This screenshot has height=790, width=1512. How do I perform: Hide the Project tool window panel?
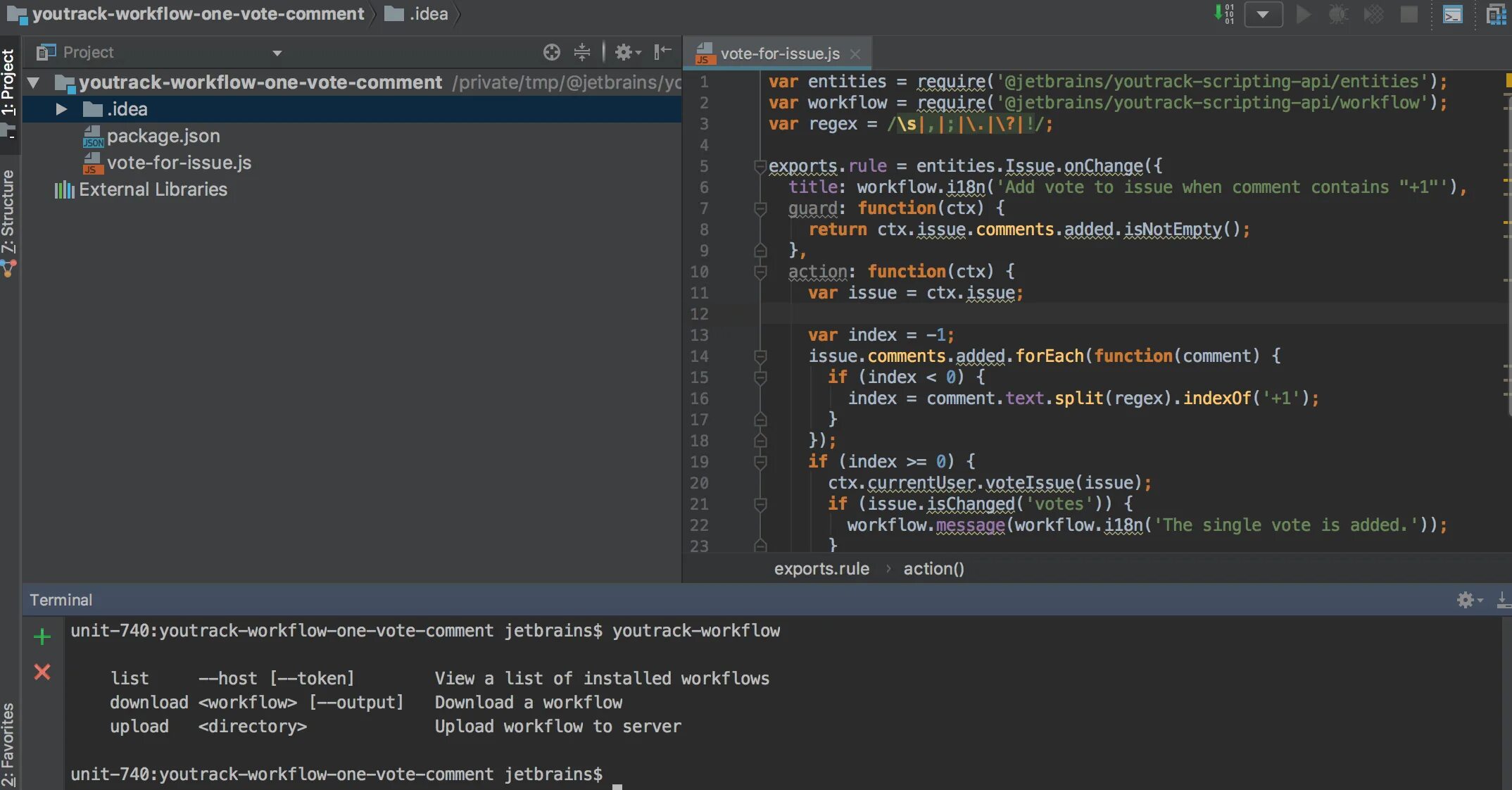(662, 52)
